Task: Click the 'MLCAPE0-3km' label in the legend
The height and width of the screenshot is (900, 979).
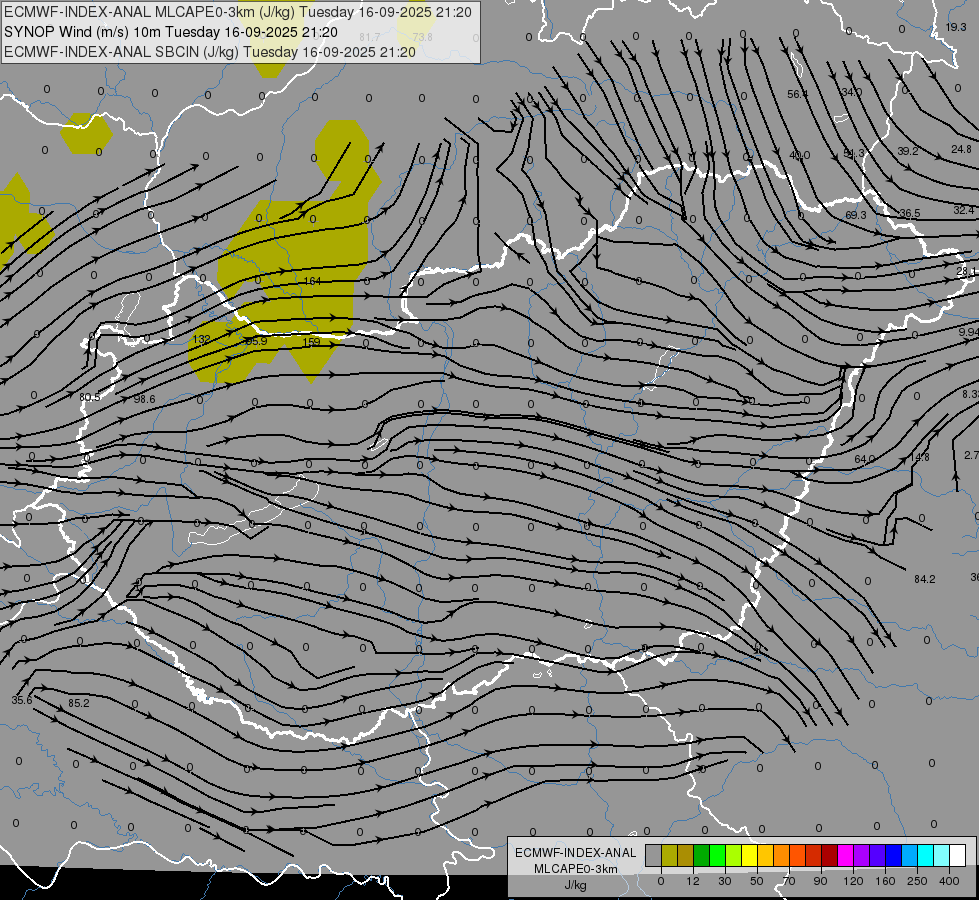Action: click(576, 869)
